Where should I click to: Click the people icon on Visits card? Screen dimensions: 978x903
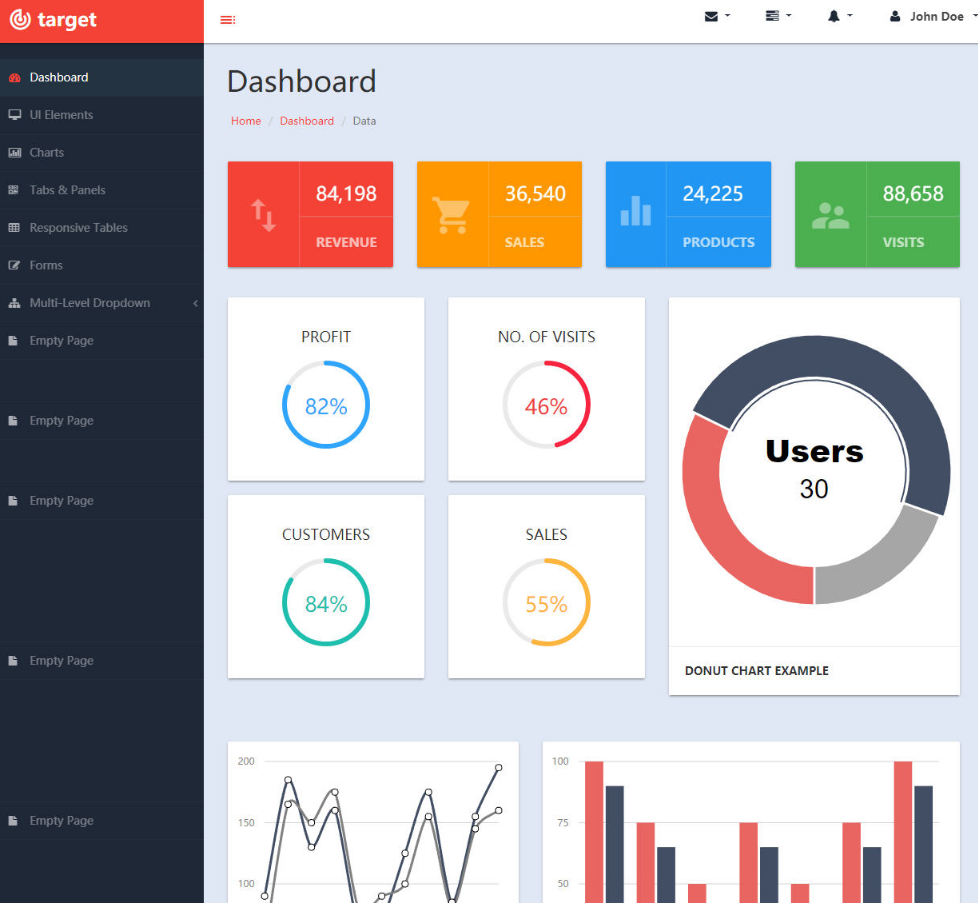point(830,215)
